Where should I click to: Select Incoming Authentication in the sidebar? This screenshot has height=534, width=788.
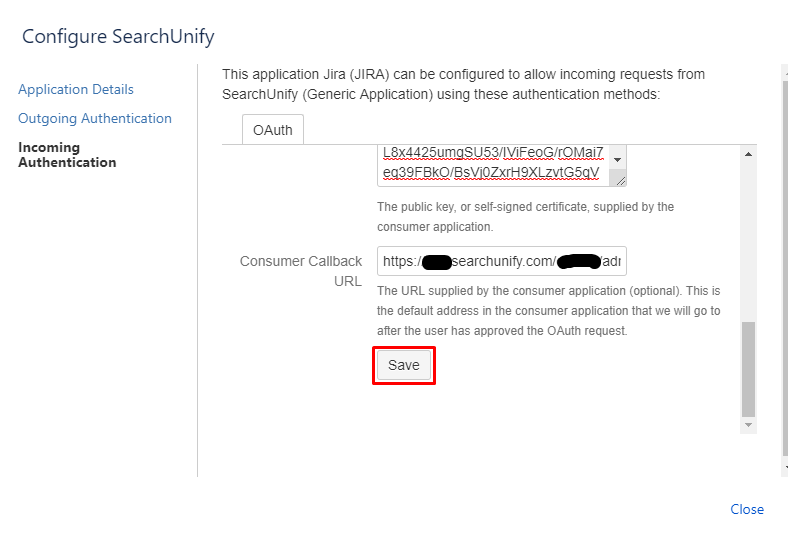67,155
